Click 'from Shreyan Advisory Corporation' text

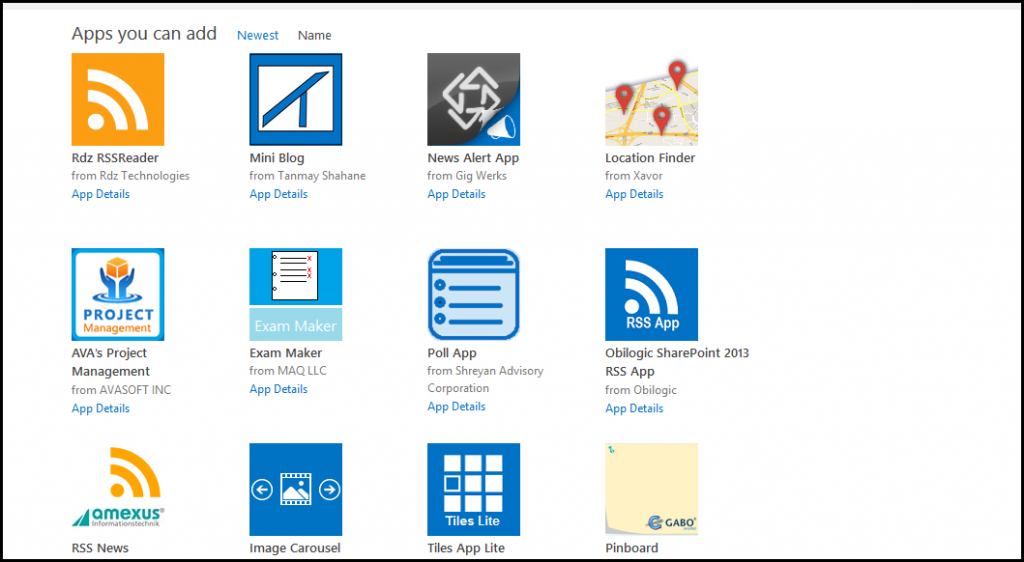(x=485, y=379)
